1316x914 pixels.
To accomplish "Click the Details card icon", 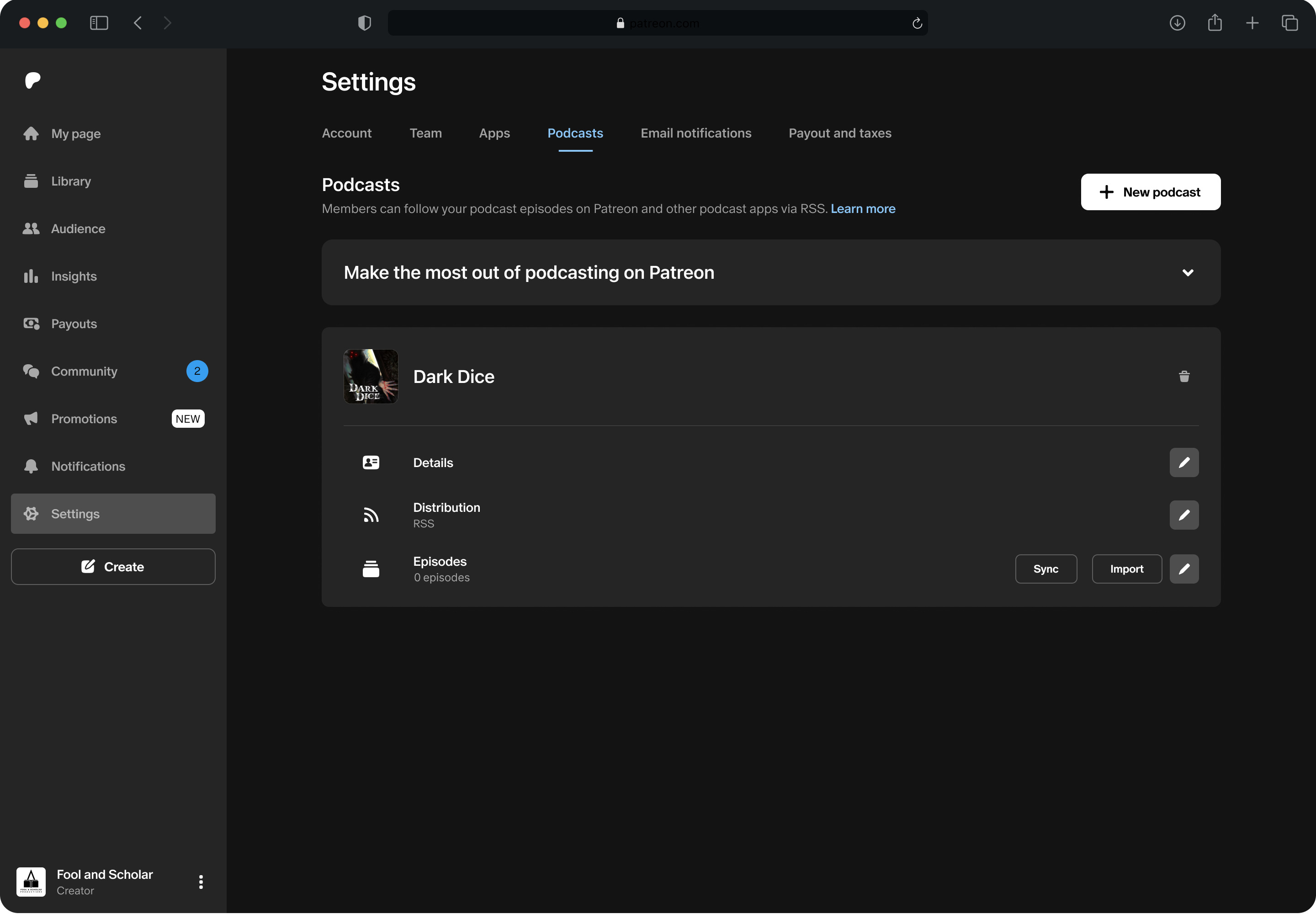I will [x=371, y=462].
